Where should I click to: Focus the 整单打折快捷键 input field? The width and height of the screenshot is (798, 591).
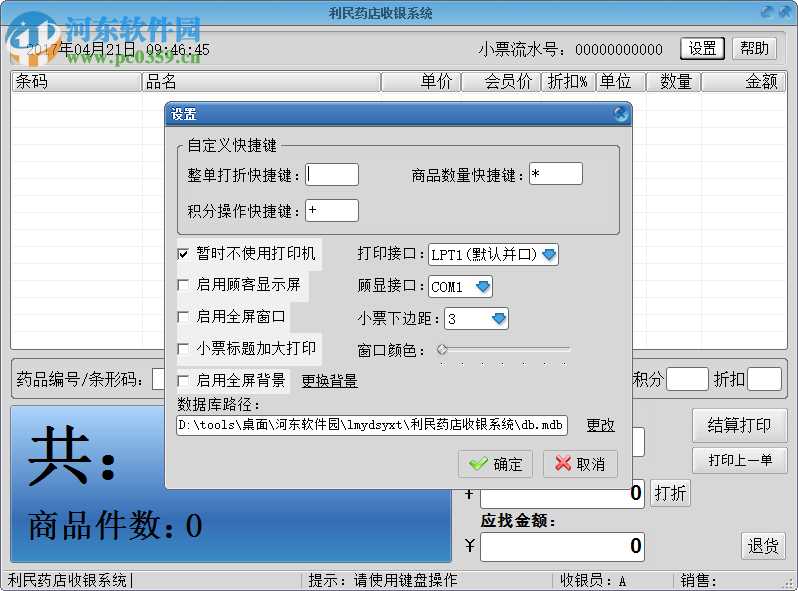(x=332, y=175)
